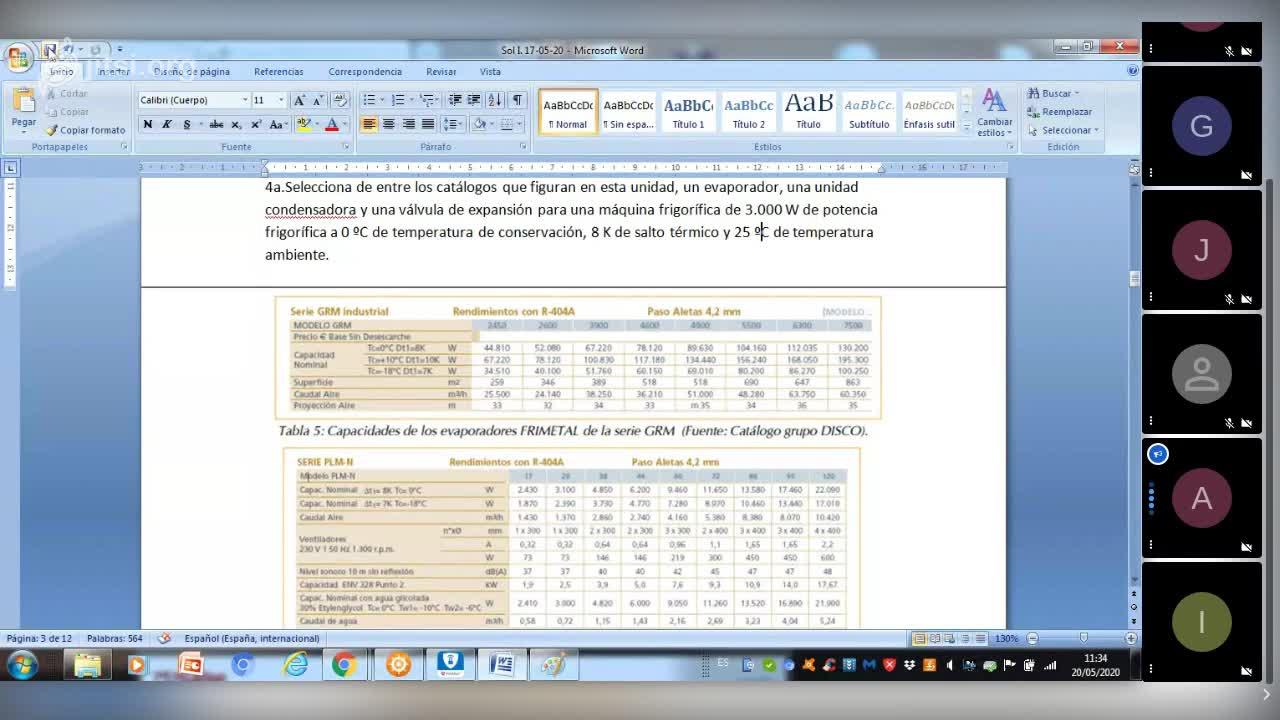Toggle show paragraph marks pilcrow
This screenshot has width=1280, height=720.
(x=517, y=100)
